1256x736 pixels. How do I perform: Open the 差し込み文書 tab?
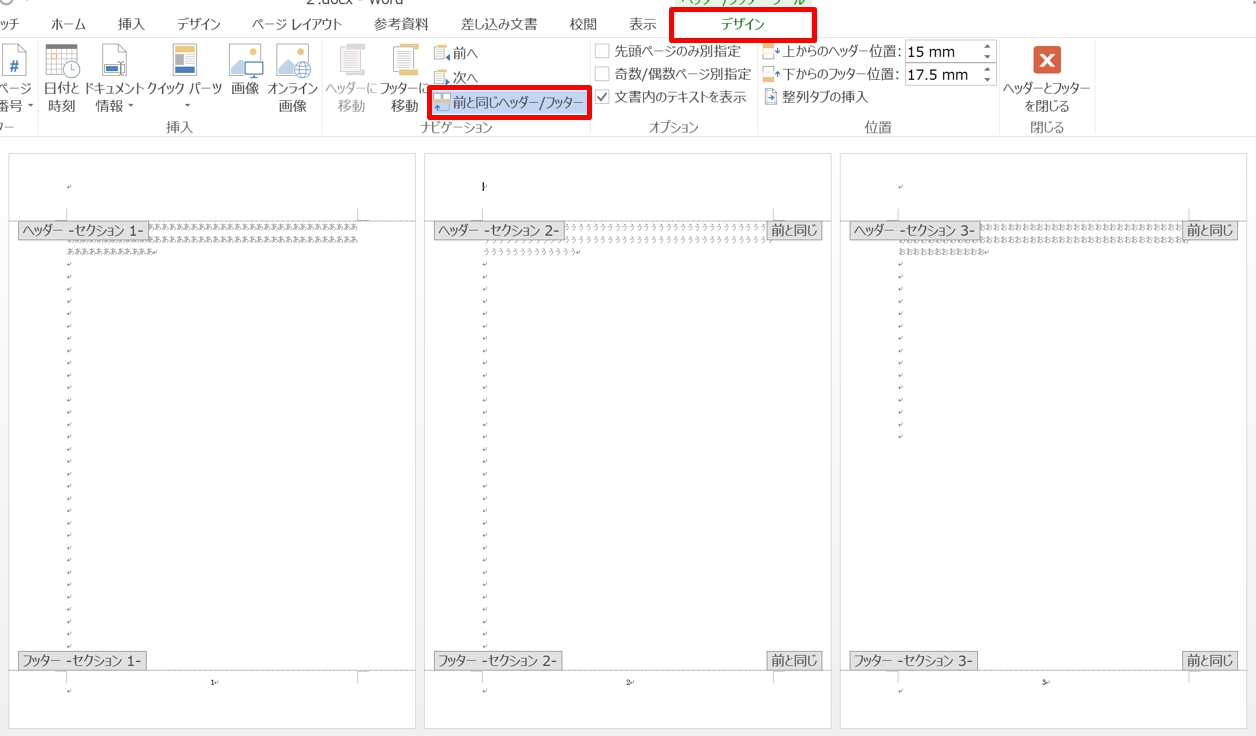(x=499, y=24)
